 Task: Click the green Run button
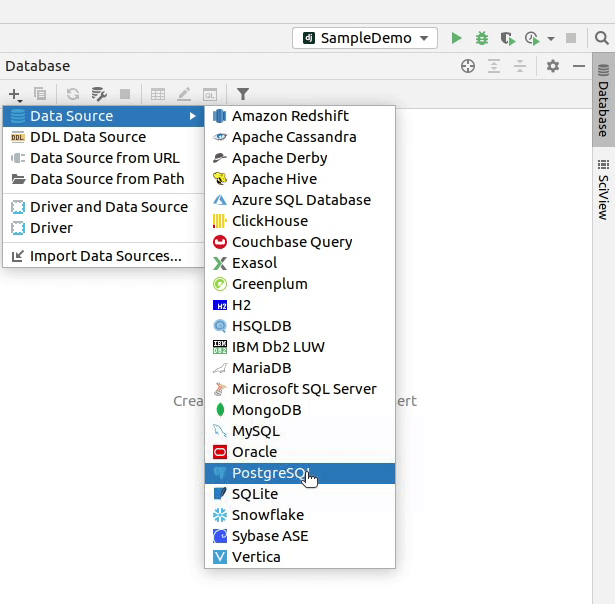(x=456, y=38)
